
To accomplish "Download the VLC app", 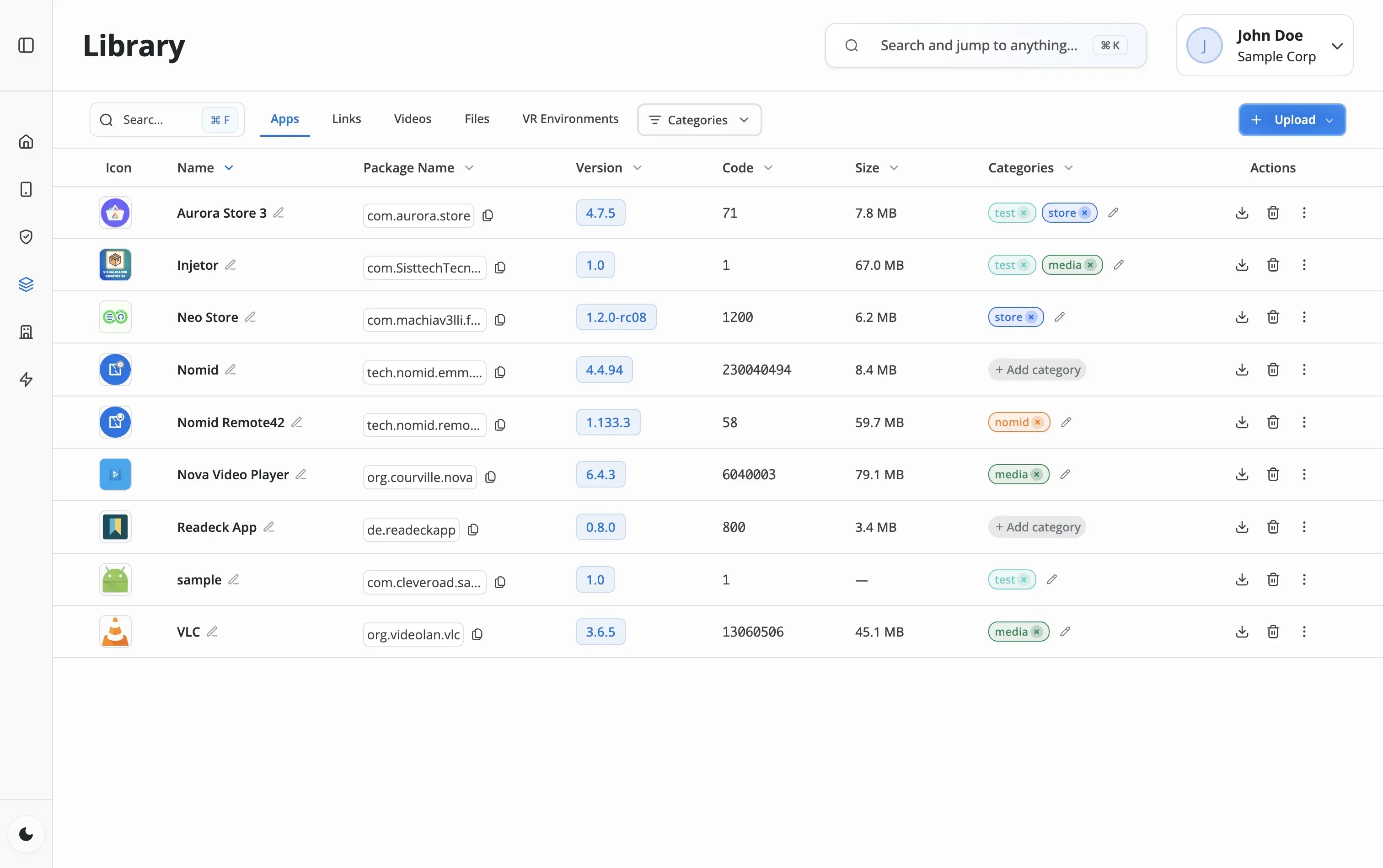I will [x=1242, y=632].
